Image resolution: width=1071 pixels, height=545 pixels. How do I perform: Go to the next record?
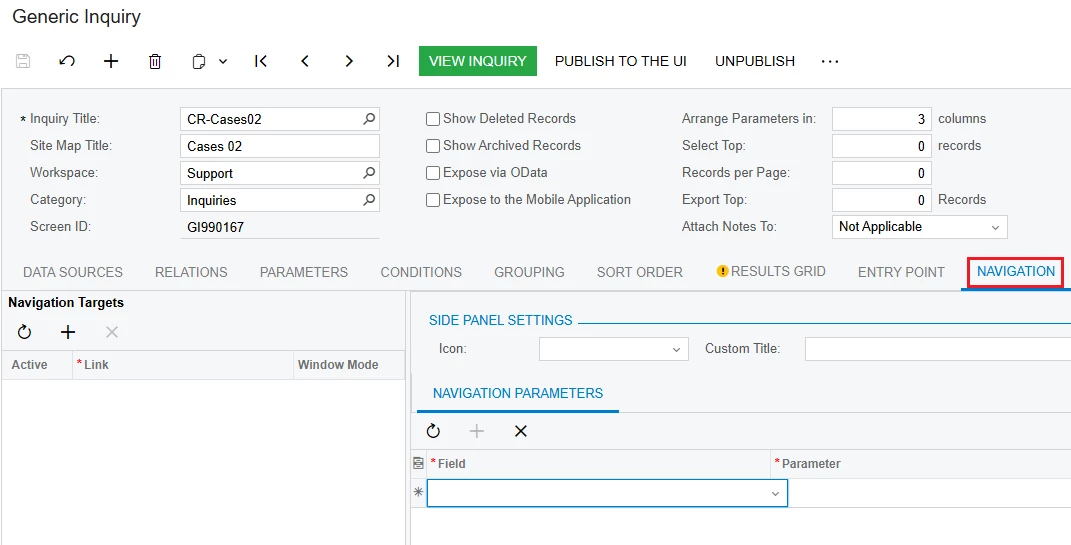point(349,61)
